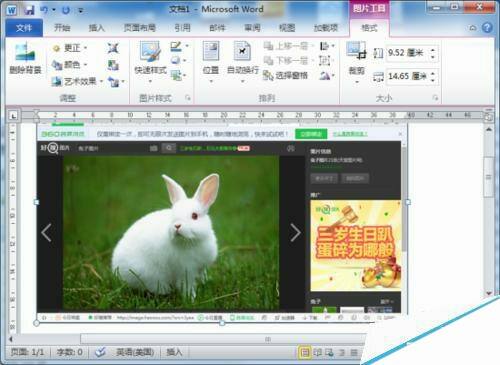
Task: Click the Wrap Text (自动换行) icon
Action: tap(242, 62)
